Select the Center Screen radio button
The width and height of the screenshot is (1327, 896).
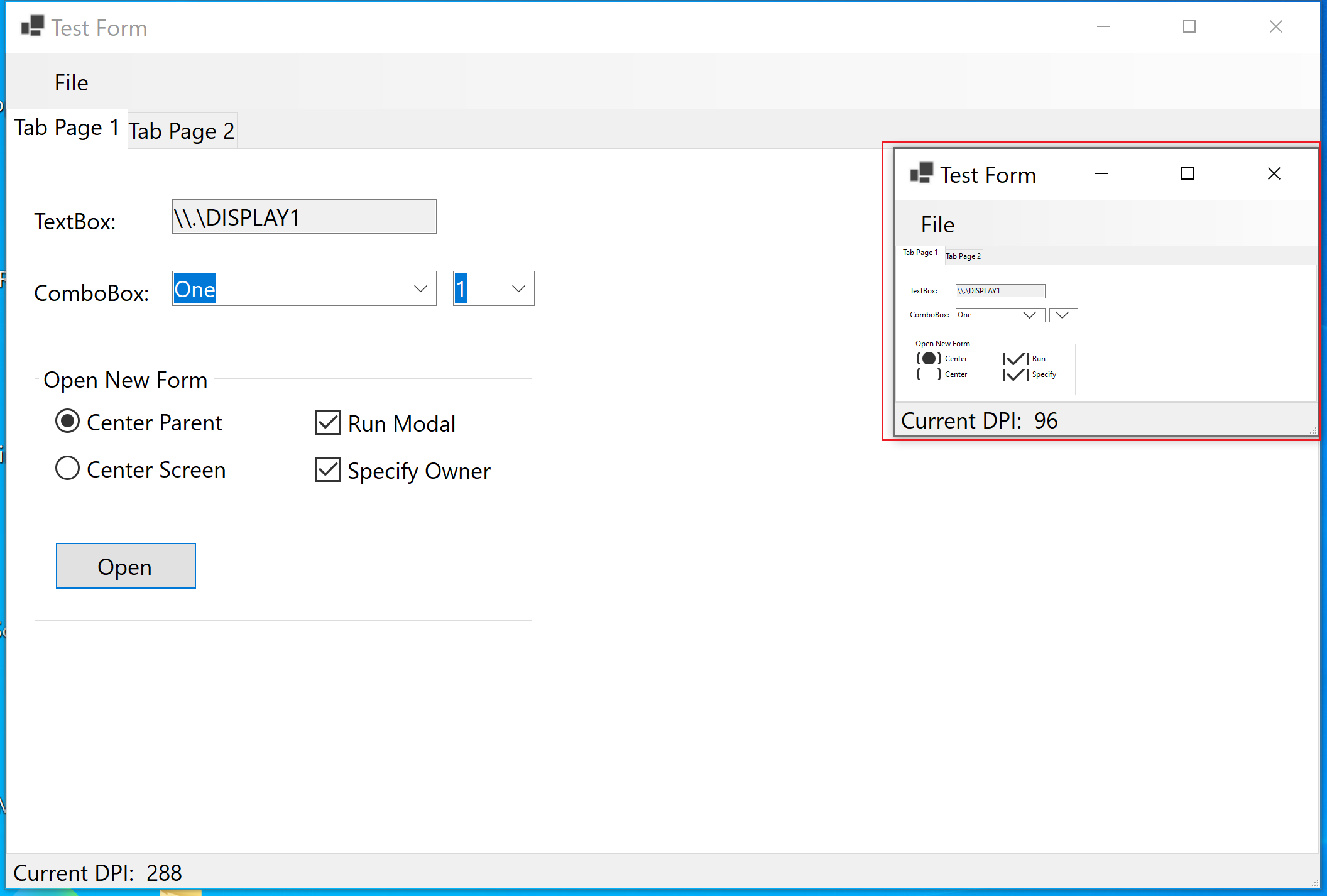67,468
